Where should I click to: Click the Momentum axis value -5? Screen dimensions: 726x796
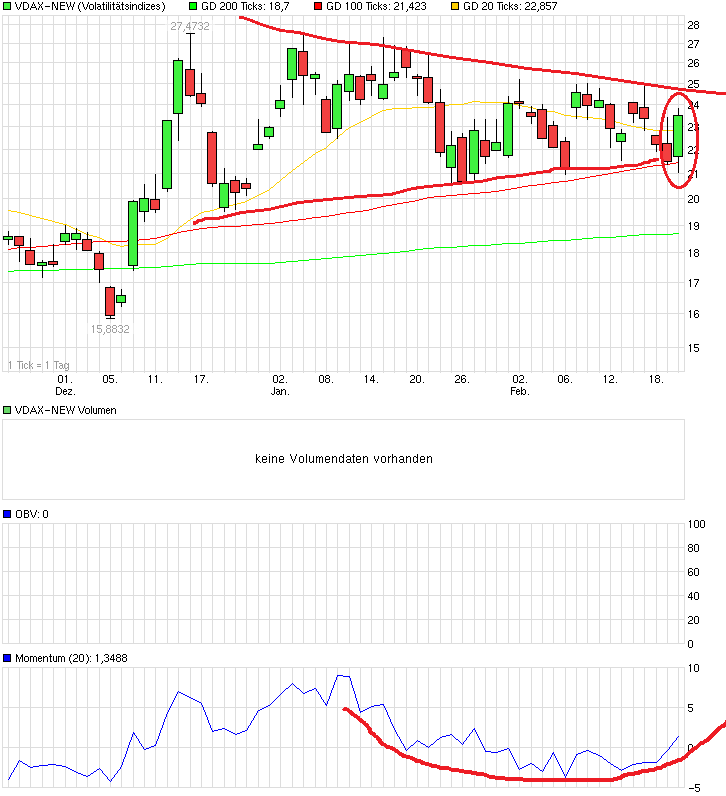(694, 788)
